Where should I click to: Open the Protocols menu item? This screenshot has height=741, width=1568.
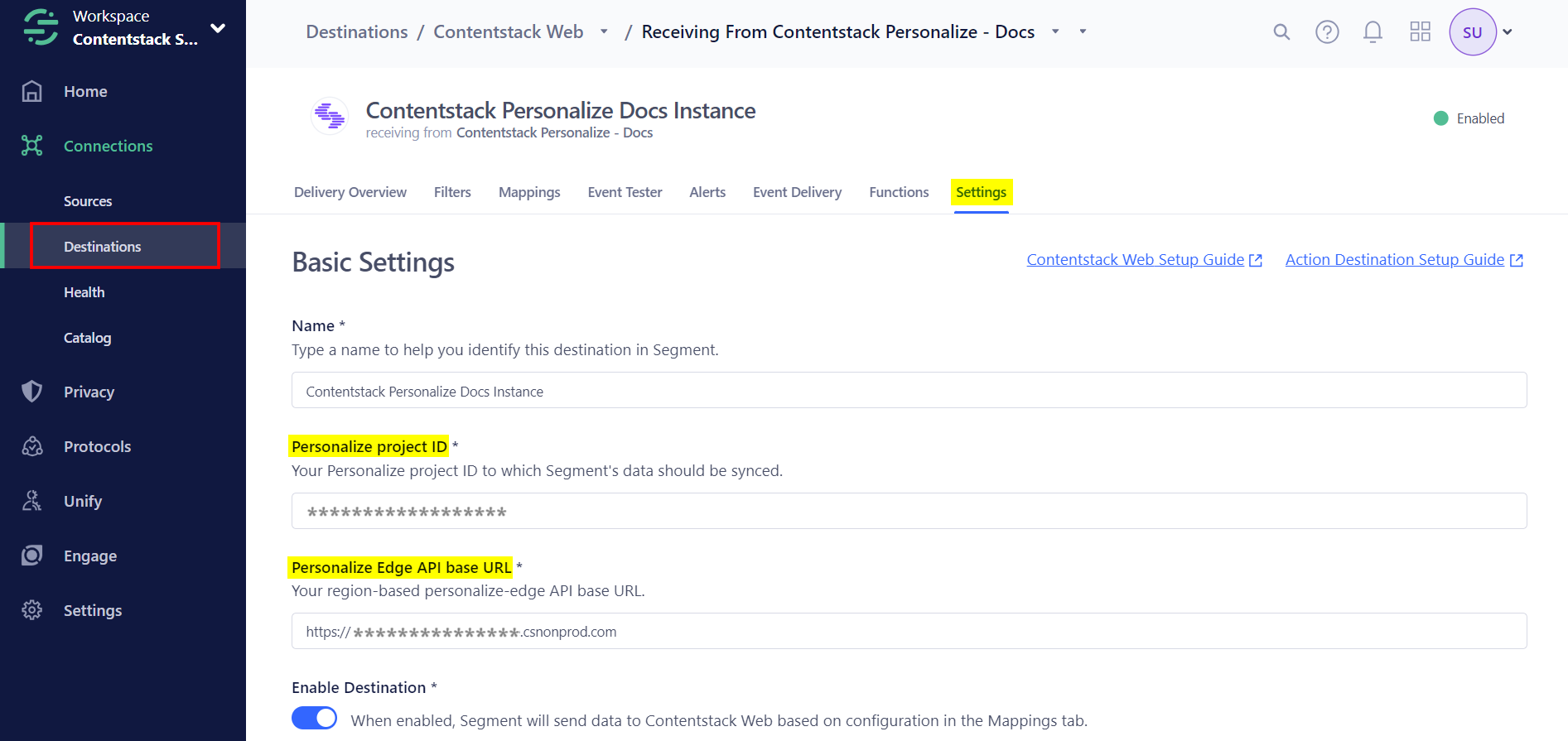tap(97, 446)
